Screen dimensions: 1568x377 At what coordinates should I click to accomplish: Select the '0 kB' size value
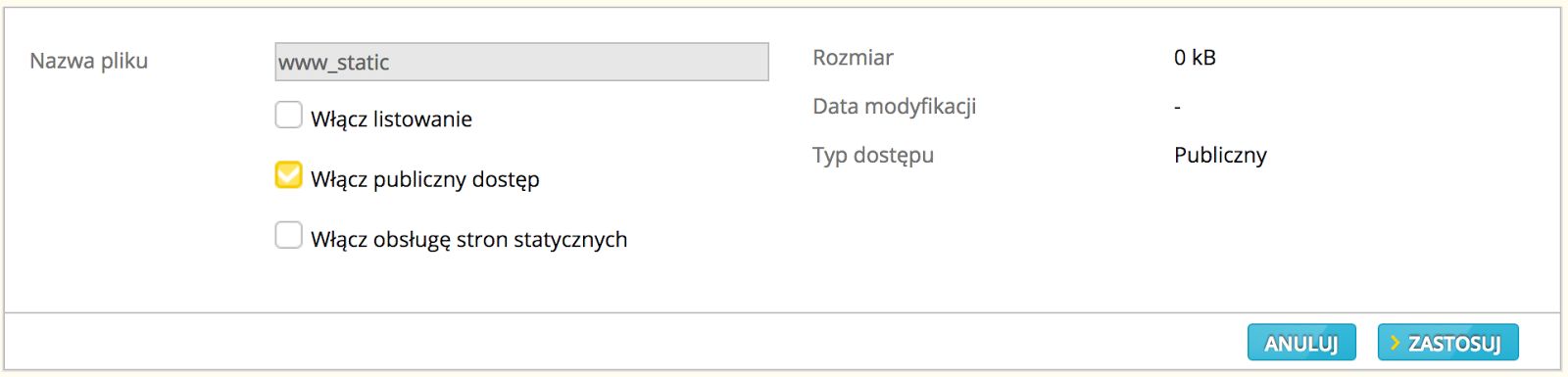tap(1195, 58)
